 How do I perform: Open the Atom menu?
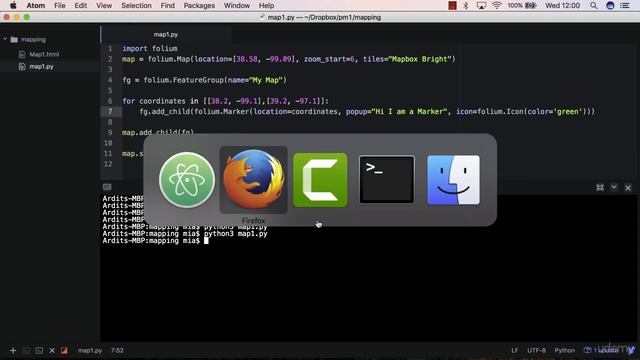pyautogui.click(x=36, y=5)
